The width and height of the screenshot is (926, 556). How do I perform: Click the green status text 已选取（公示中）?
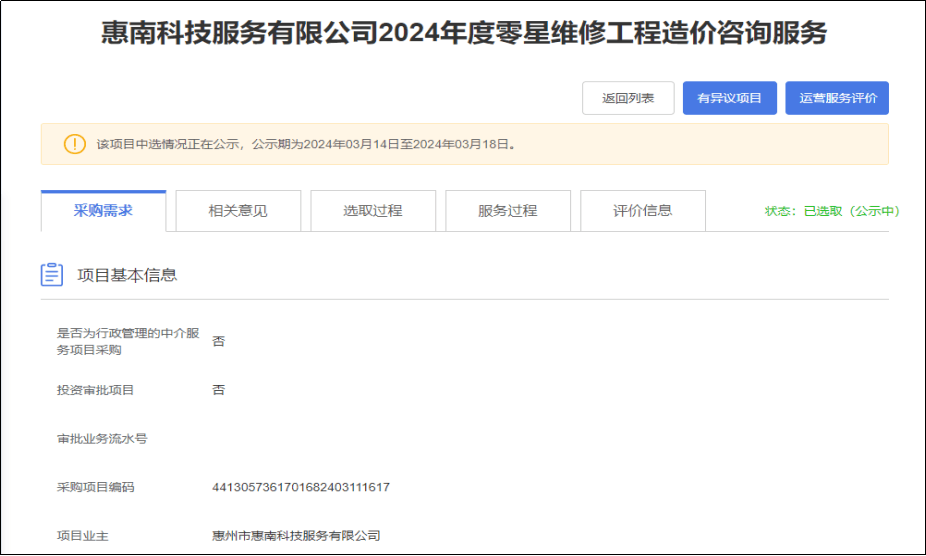click(832, 211)
